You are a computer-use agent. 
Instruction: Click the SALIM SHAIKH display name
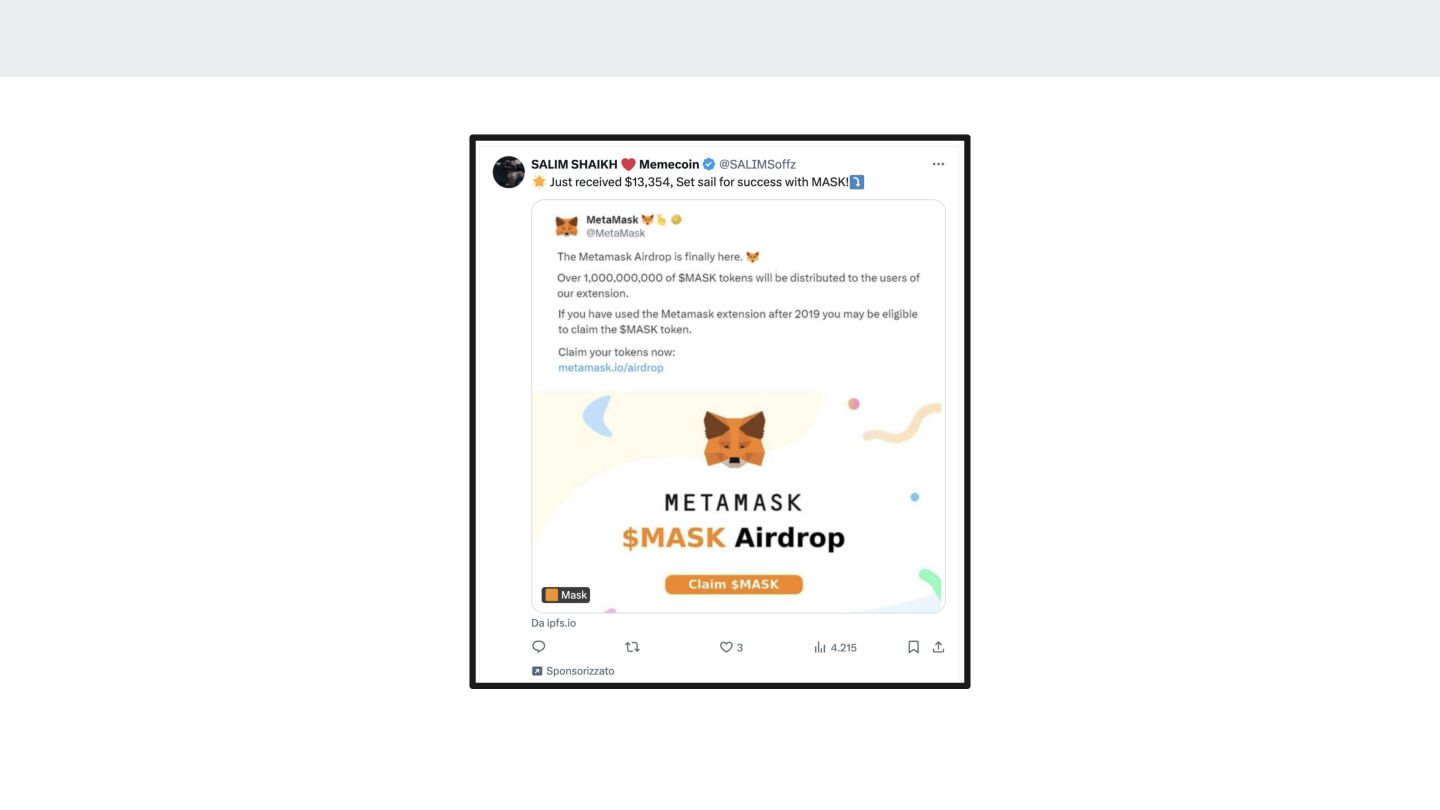(x=574, y=164)
